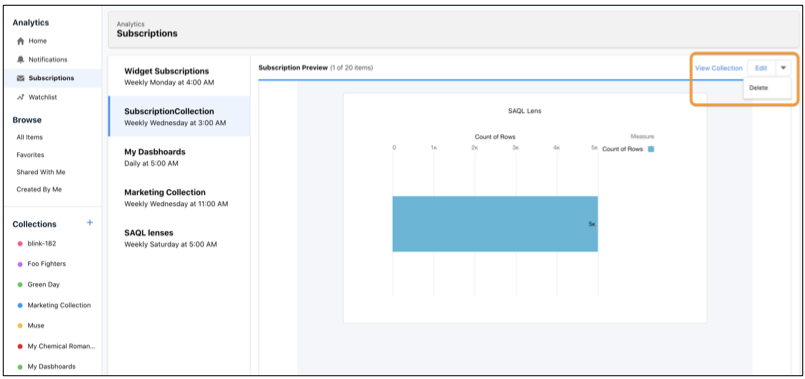Click the View Collection link
805x379 pixels.
coord(718,68)
